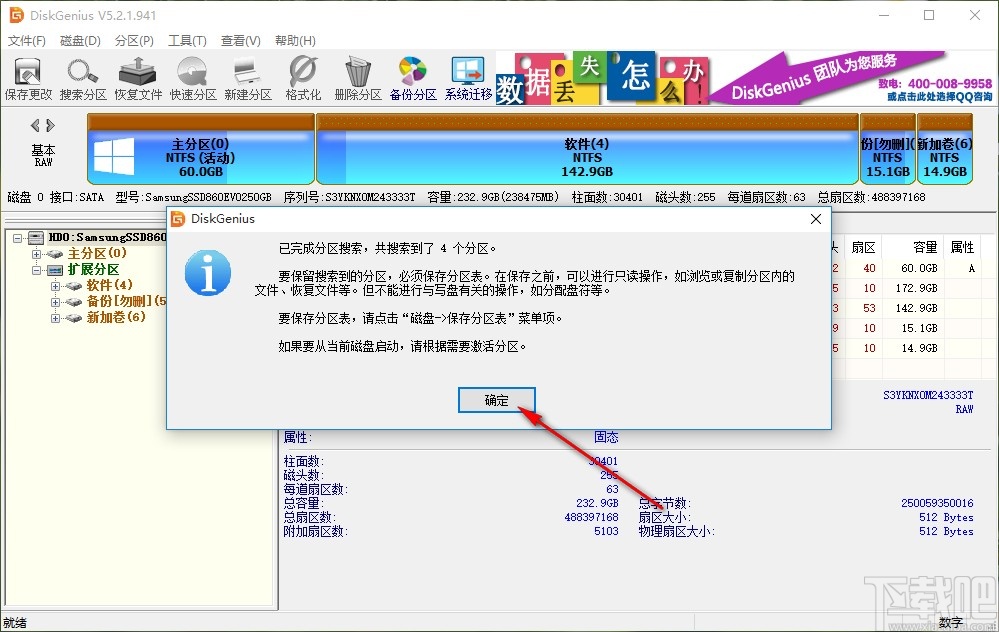Confirm the dialog with 确定 button
Viewport: 999px width, 632px height.
tap(496, 400)
